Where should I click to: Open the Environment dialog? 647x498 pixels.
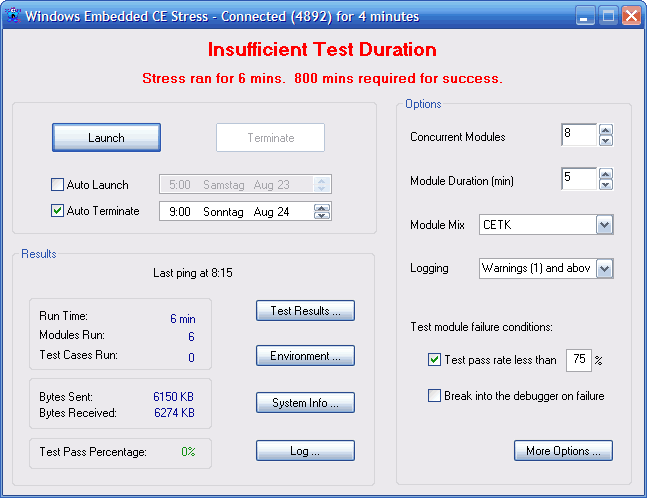(x=305, y=356)
